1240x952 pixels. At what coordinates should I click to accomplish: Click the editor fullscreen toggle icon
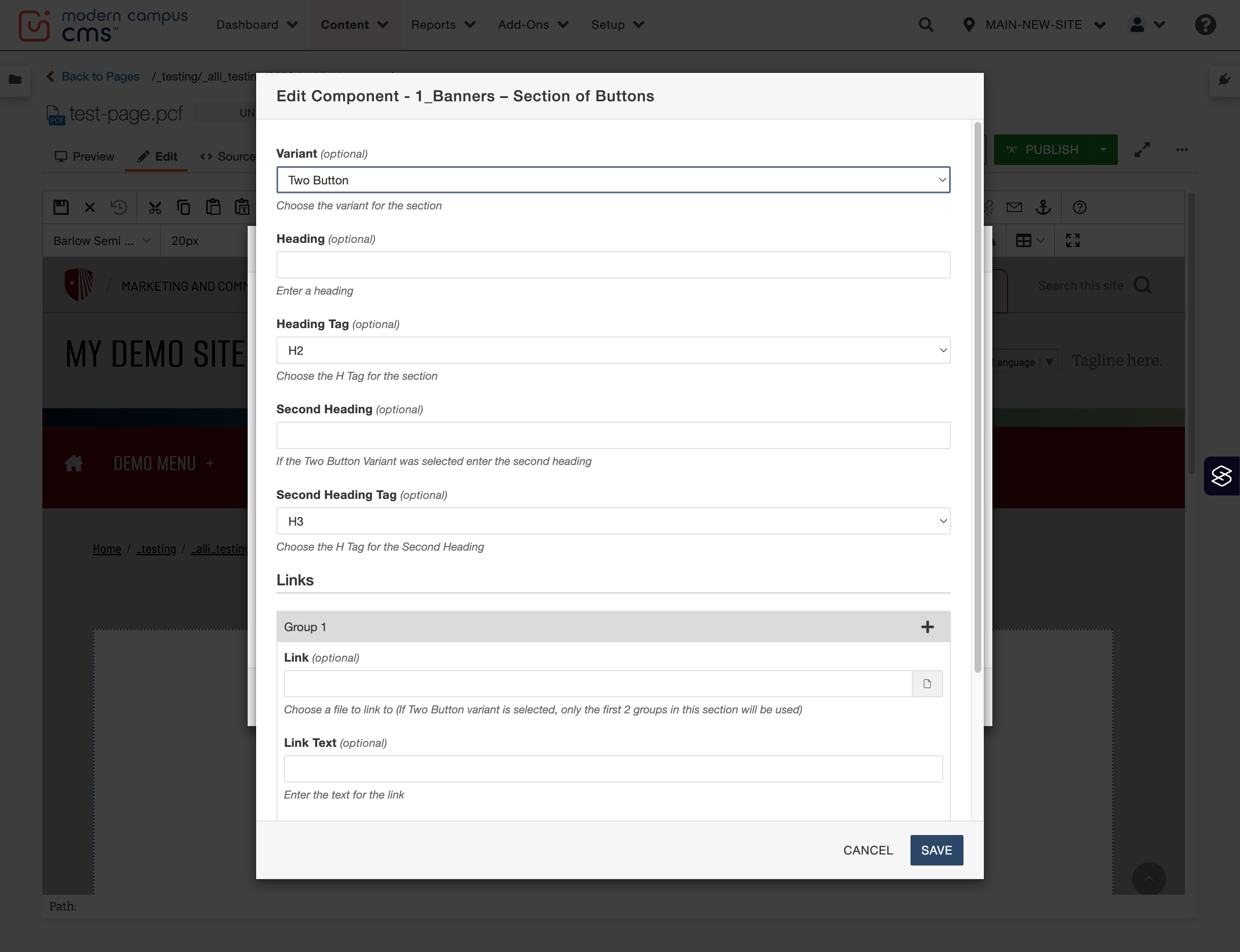[x=1072, y=240]
